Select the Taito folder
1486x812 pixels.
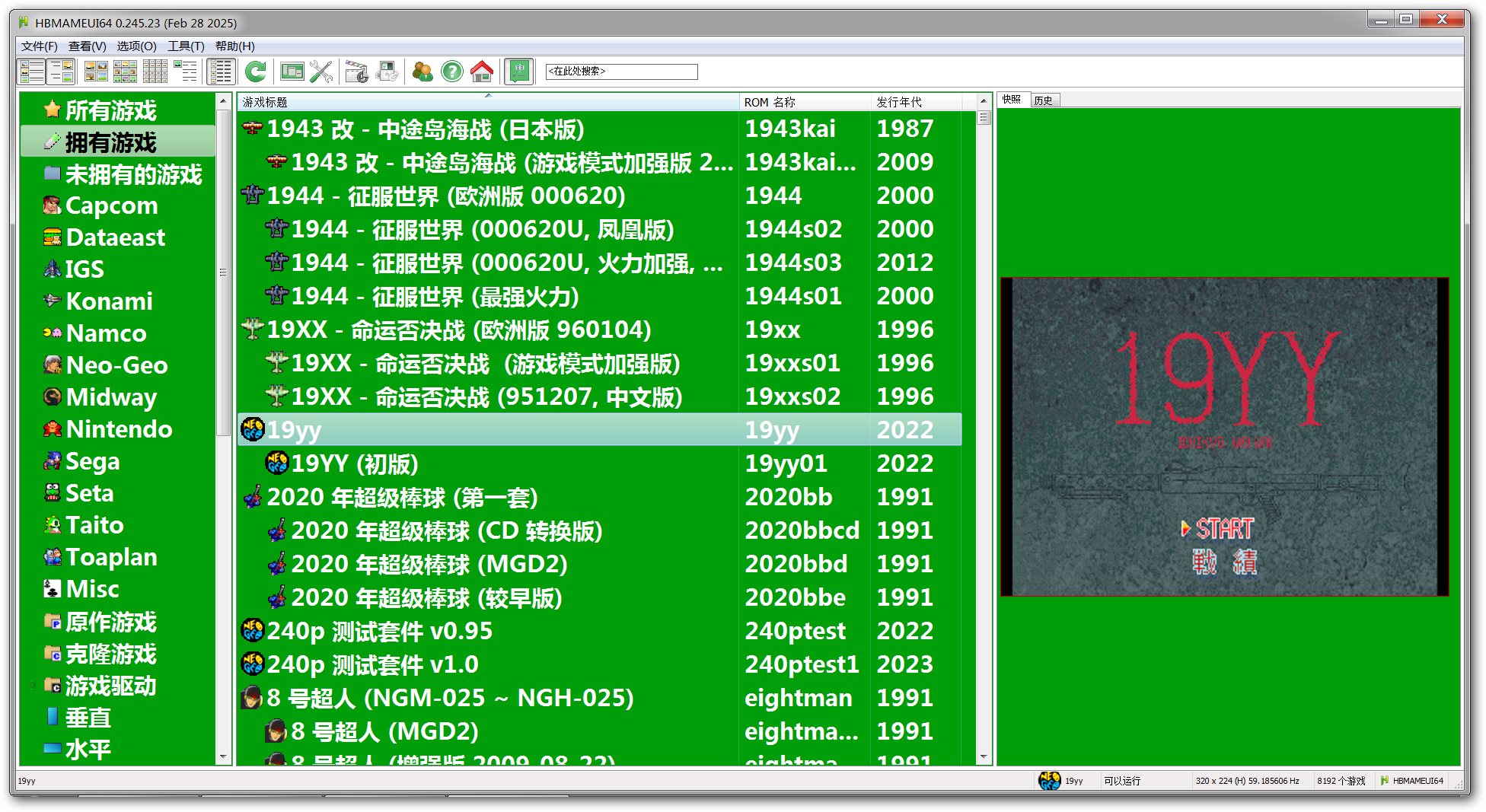pos(94,525)
